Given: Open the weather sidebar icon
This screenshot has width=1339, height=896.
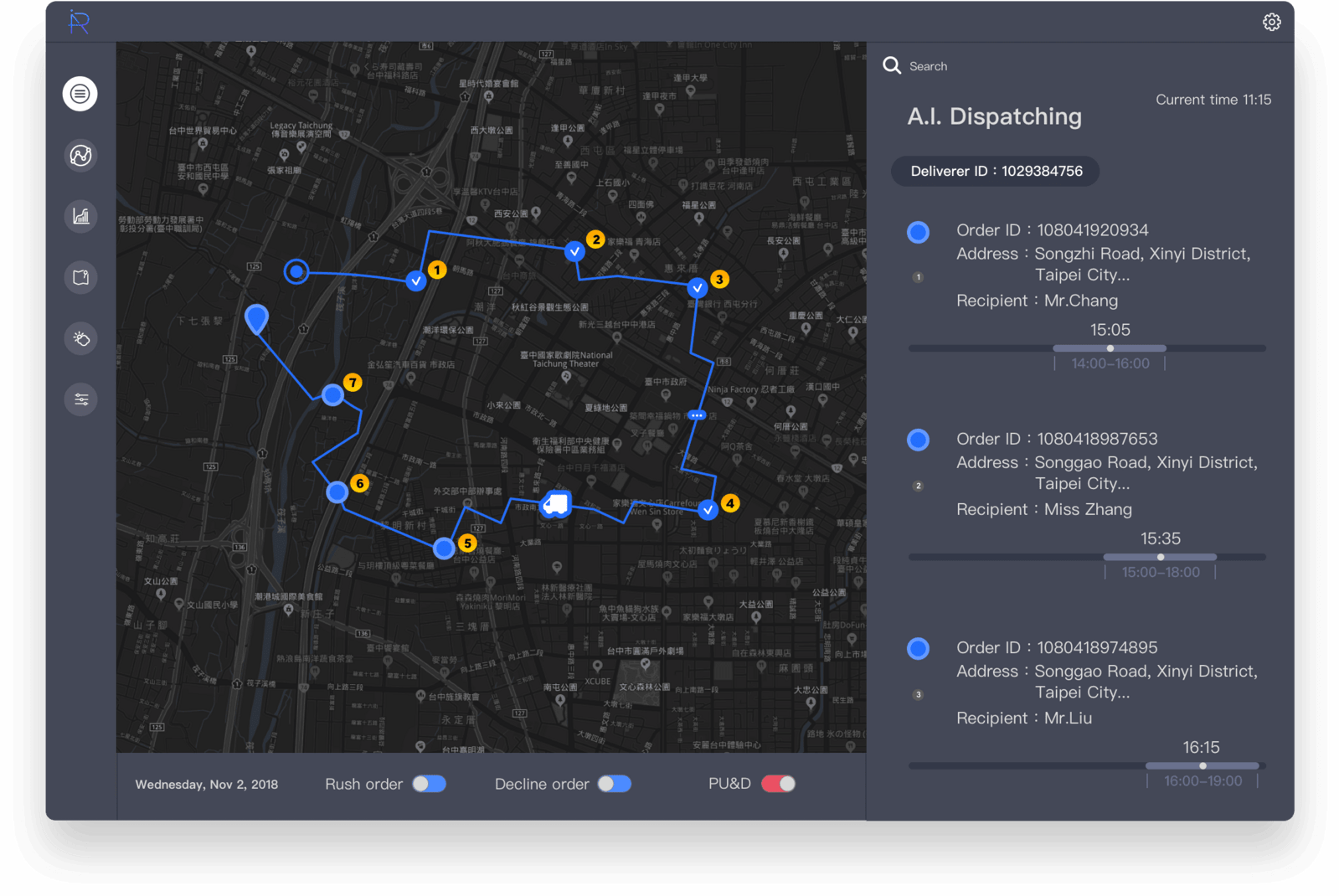Looking at the screenshot, I should tap(80, 339).
